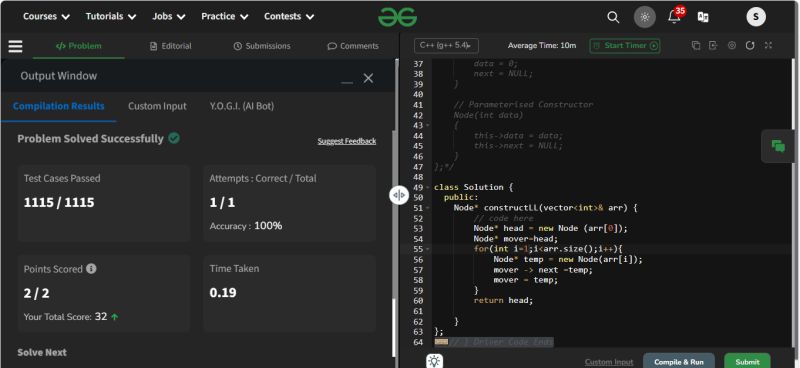Collapse code fold at line 55

(428, 249)
